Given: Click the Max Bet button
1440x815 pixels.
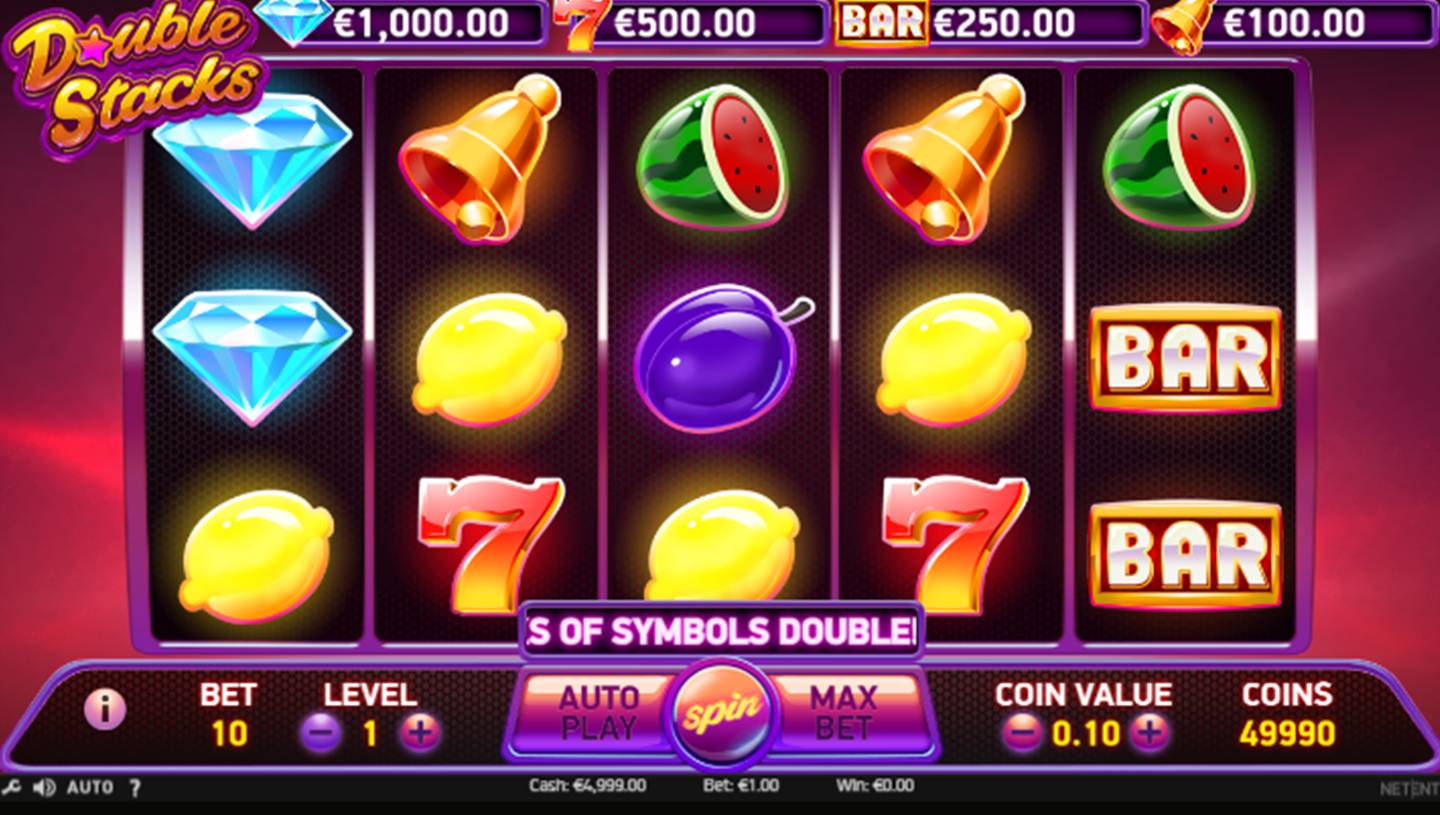Looking at the screenshot, I should [842, 713].
